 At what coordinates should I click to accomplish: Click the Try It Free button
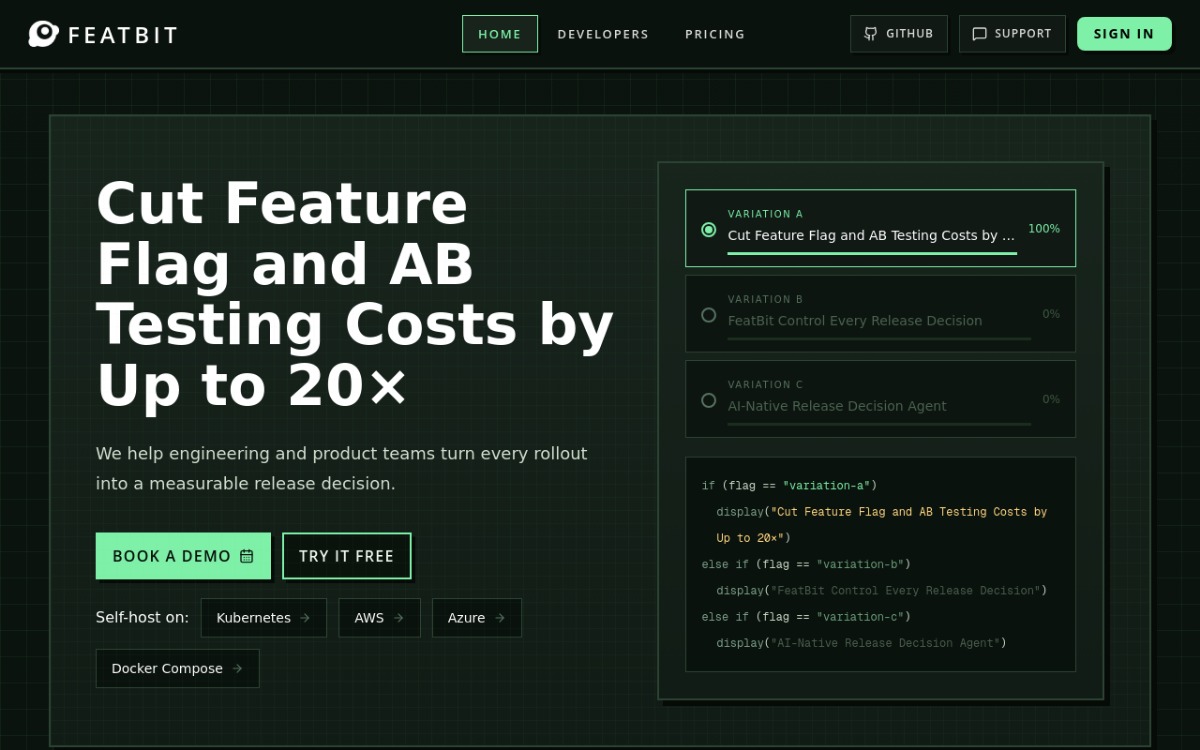click(x=346, y=556)
